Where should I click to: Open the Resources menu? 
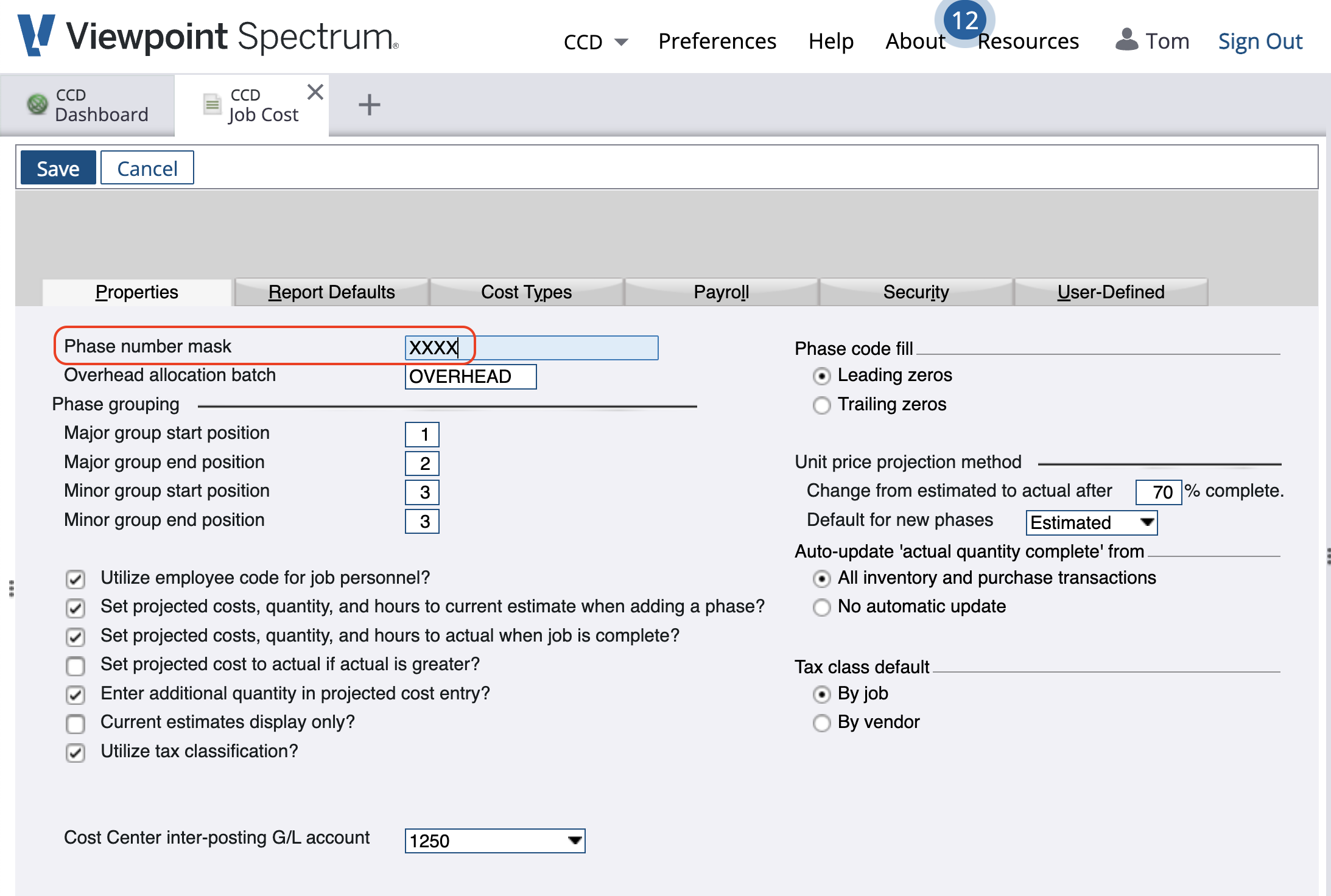click(1028, 41)
